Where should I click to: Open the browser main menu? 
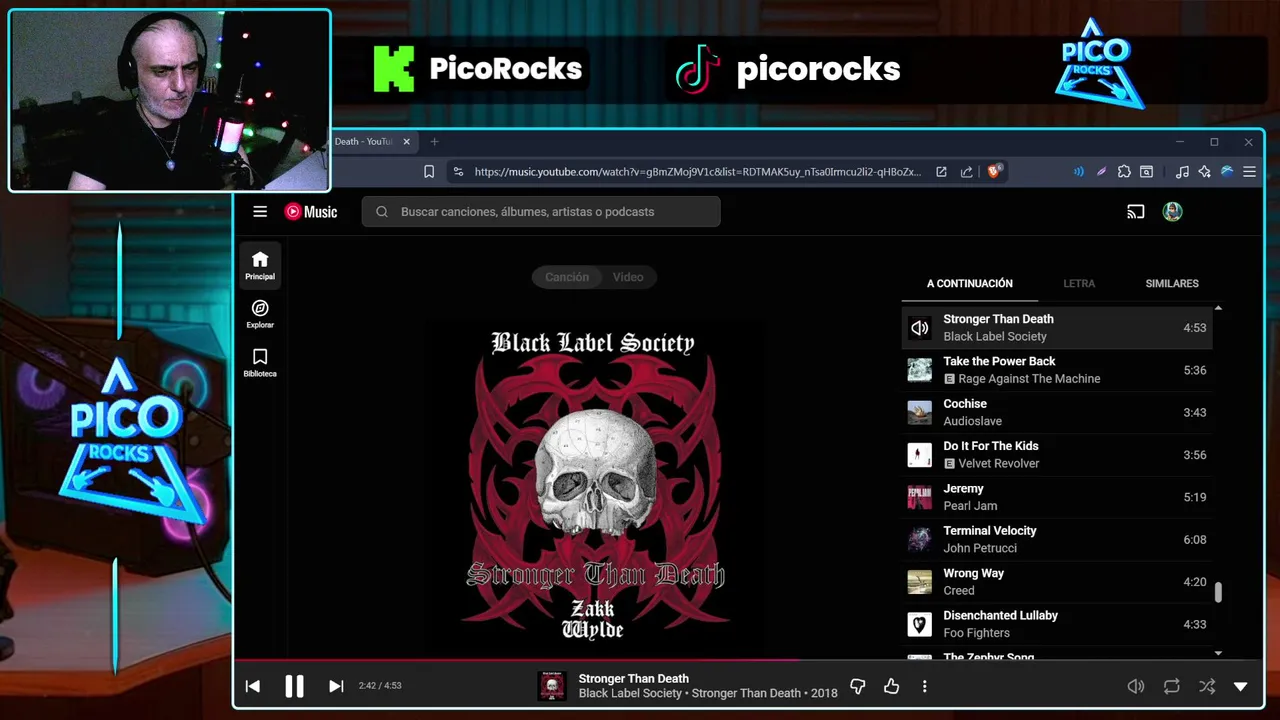[x=1249, y=172]
